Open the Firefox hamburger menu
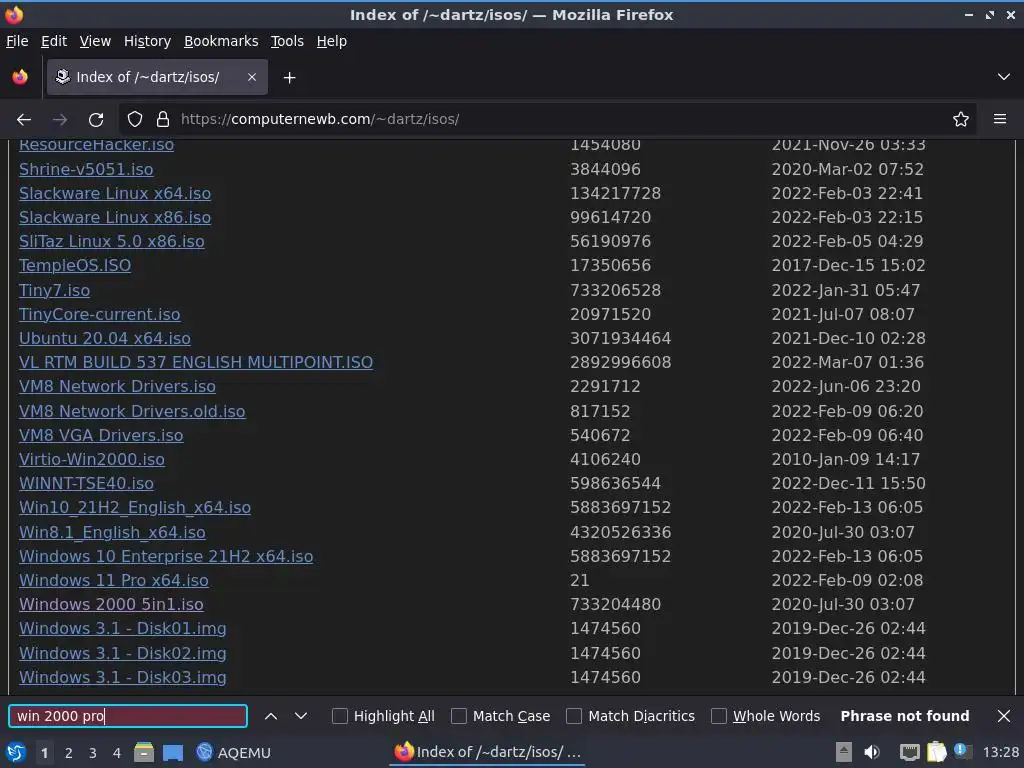This screenshot has height=768, width=1024. tap(1000, 119)
